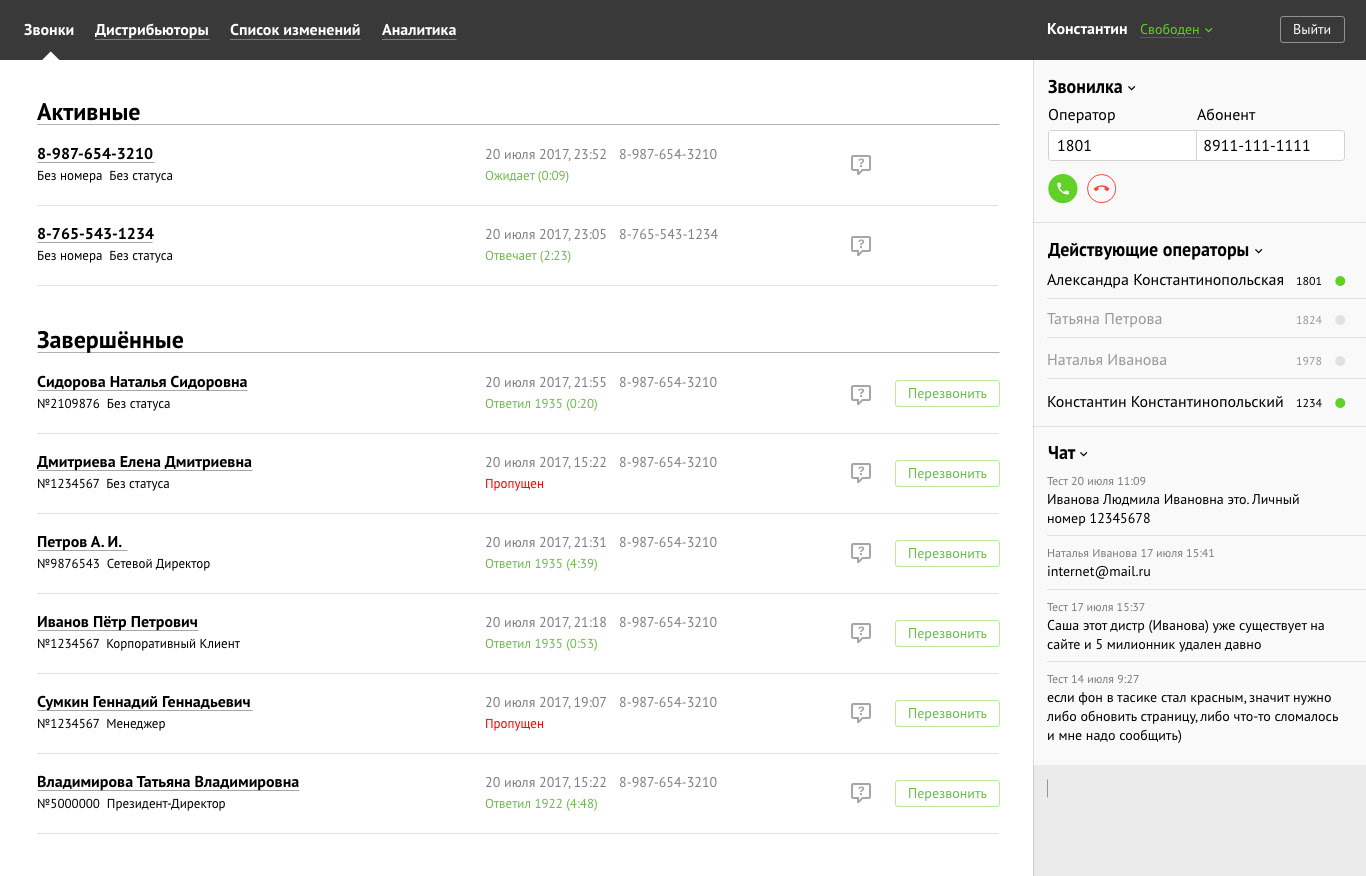This screenshot has width=1366, height=876.
Task: Open comment icon for Владимирова Татьяна Владимировна
Action: (860, 793)
